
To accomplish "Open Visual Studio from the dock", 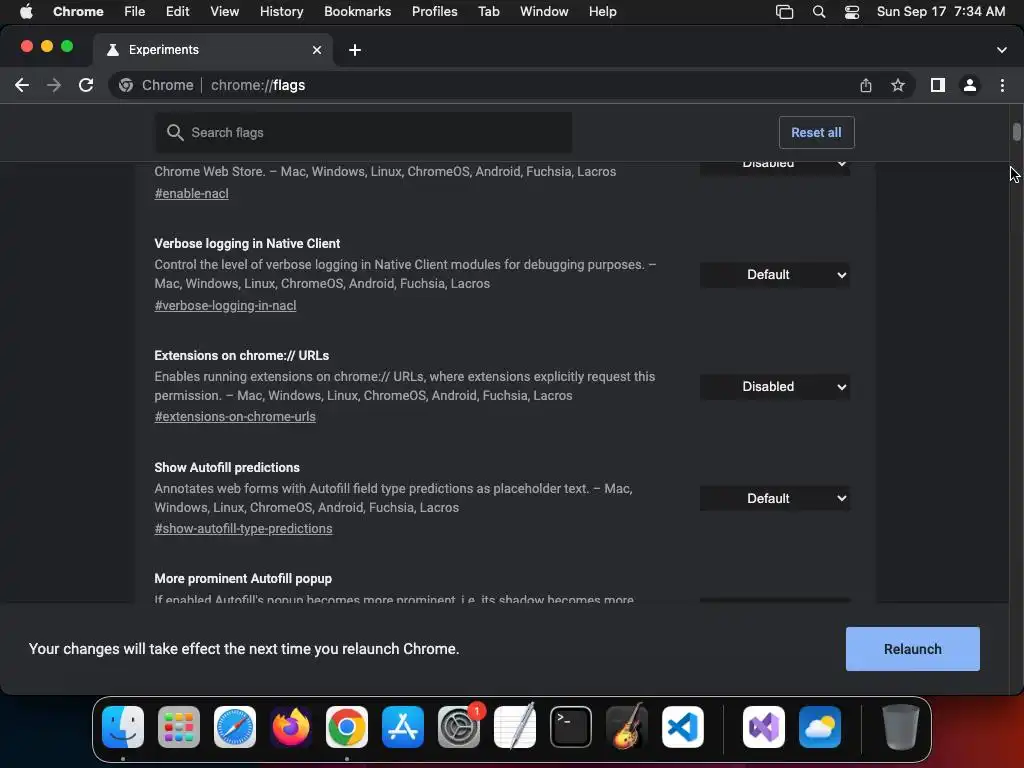I will click(764, 727).
